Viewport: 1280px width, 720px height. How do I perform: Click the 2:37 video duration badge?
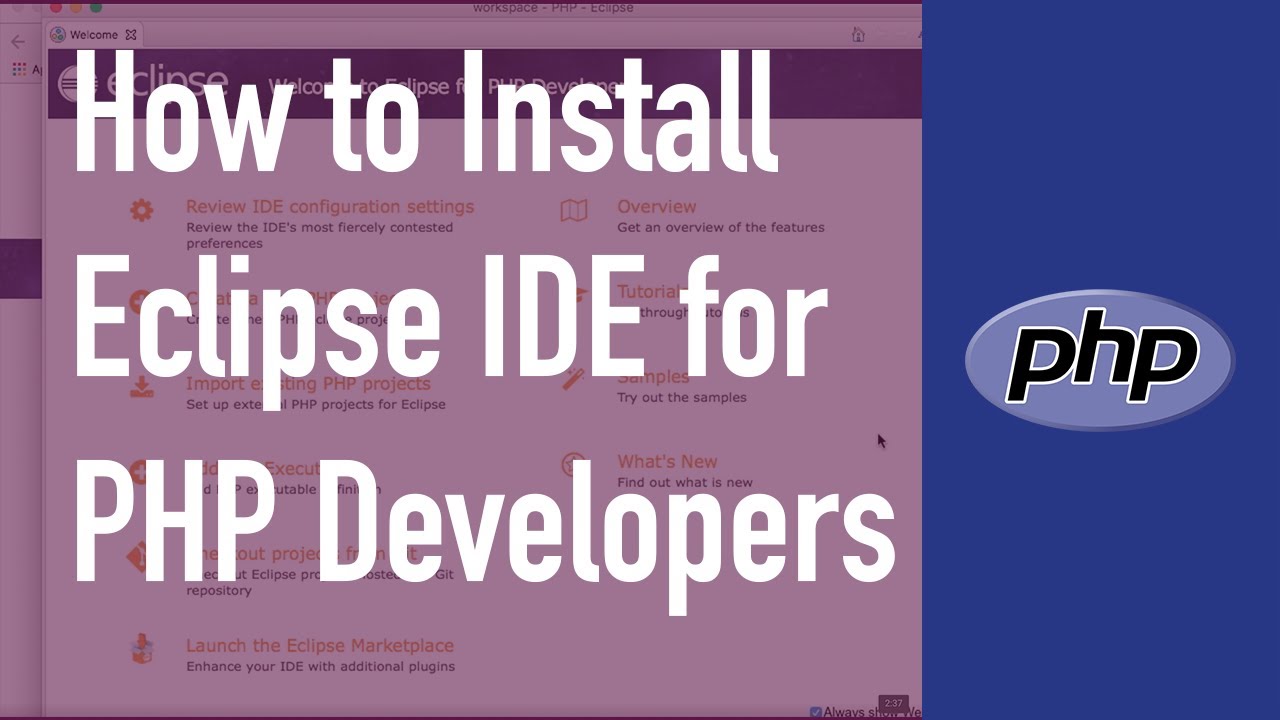click(x=893, y=703)
